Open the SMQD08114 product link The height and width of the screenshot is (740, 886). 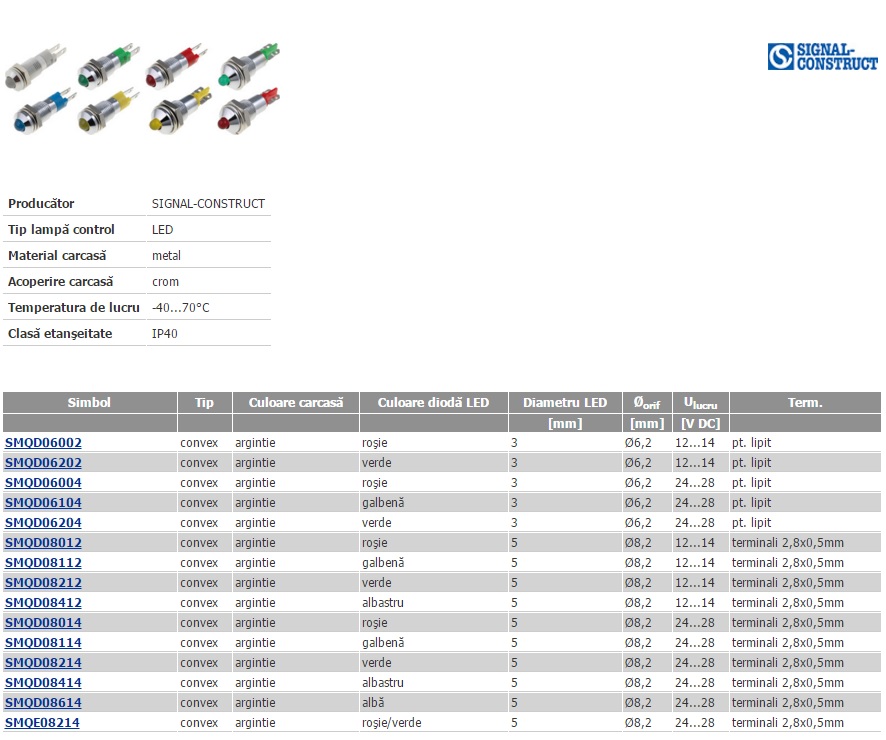click(44, 643)
